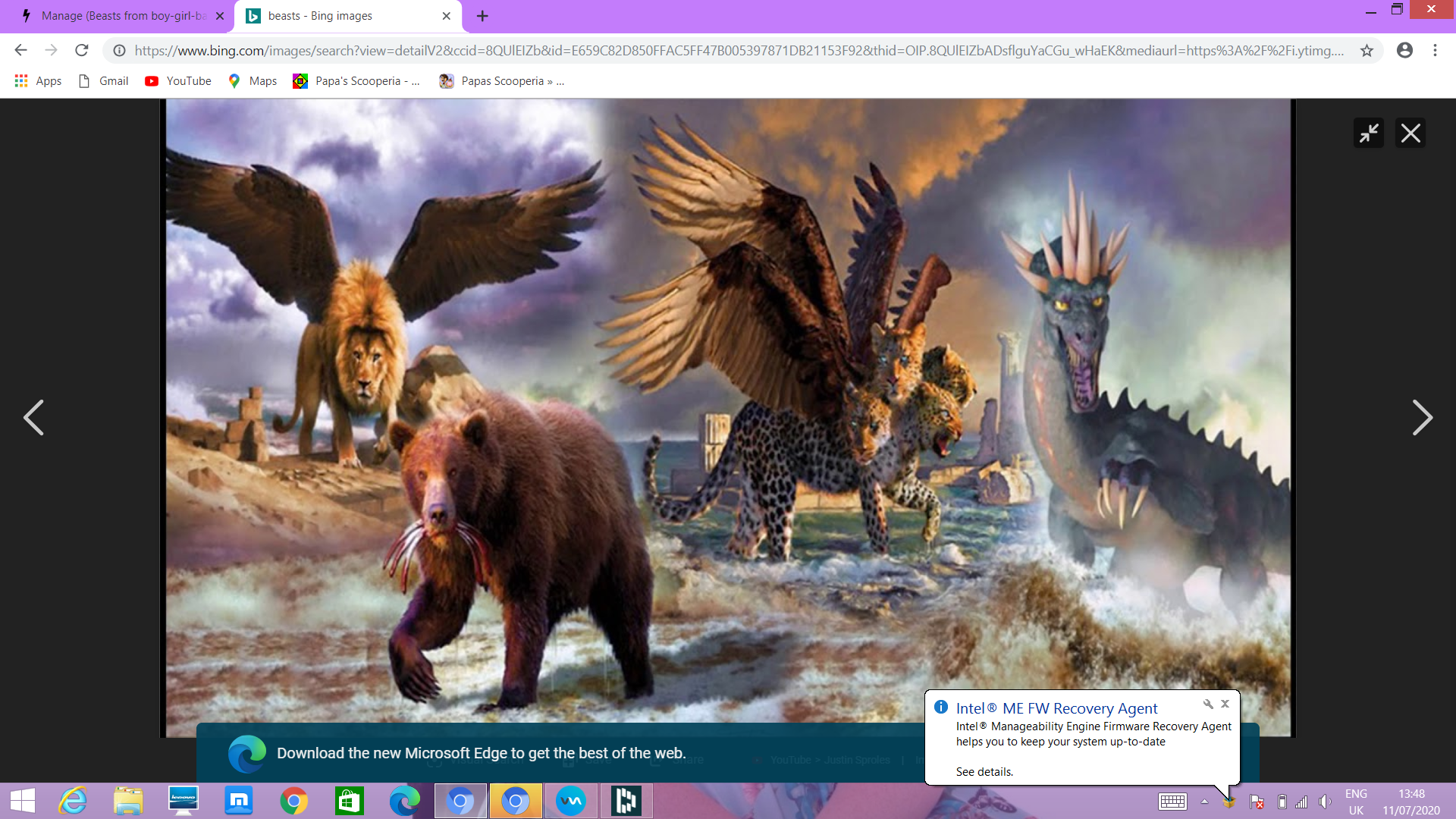The width and height of the screenshot is (1456, 819).
Task: Check battery status tray icon
Action: [1282, 802]
